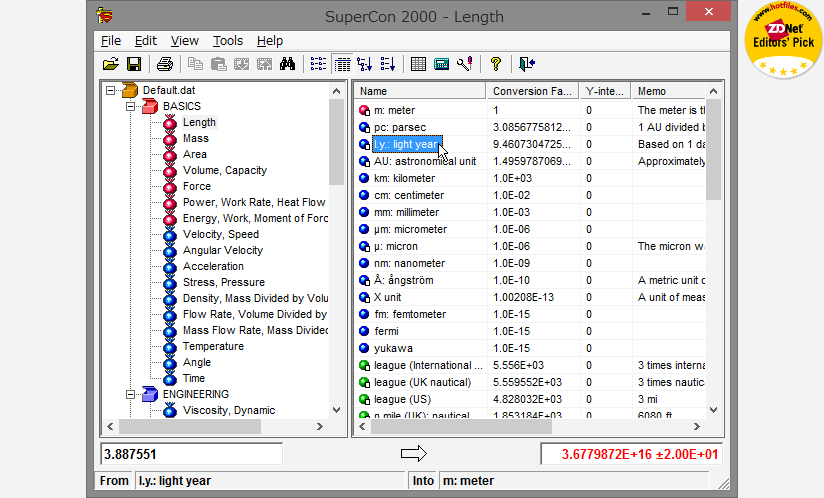Screen dimensions: 824x498
Task: Print using the printer toolbar icon
Action: click(164, 64)
